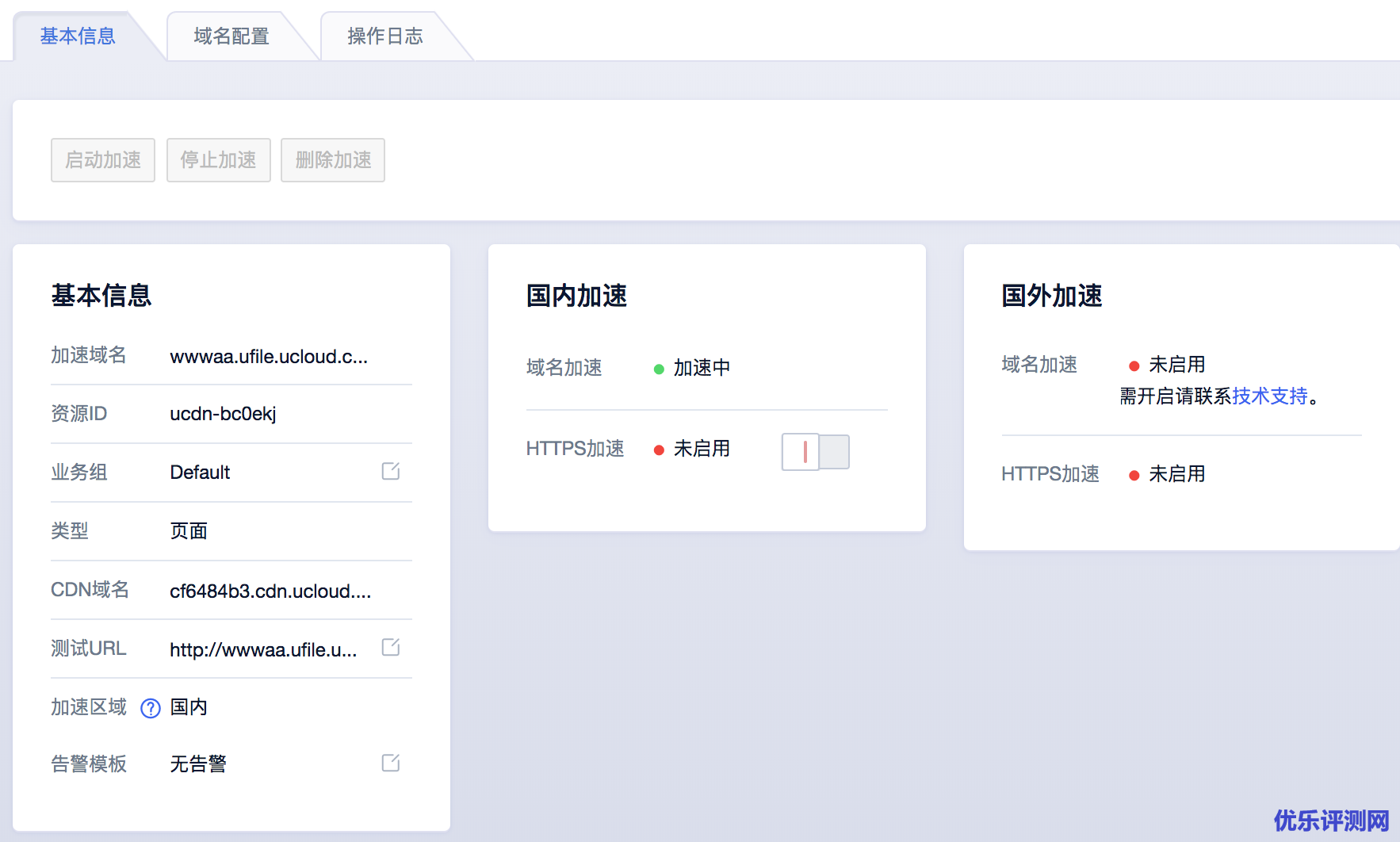This screenshot has width=1400, height=842.
Task: Click red status dot for 国外 HTTPS加速
Action: 1134,475
